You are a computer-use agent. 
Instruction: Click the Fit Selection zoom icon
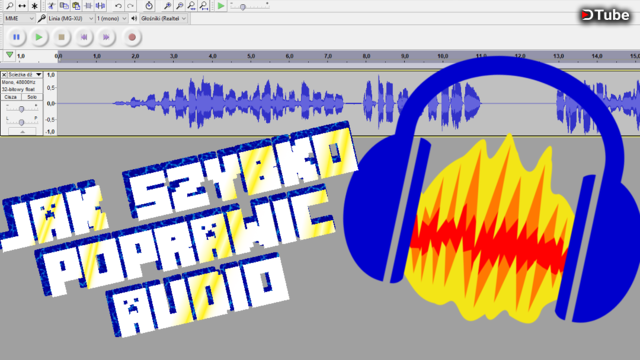point(191,6)
